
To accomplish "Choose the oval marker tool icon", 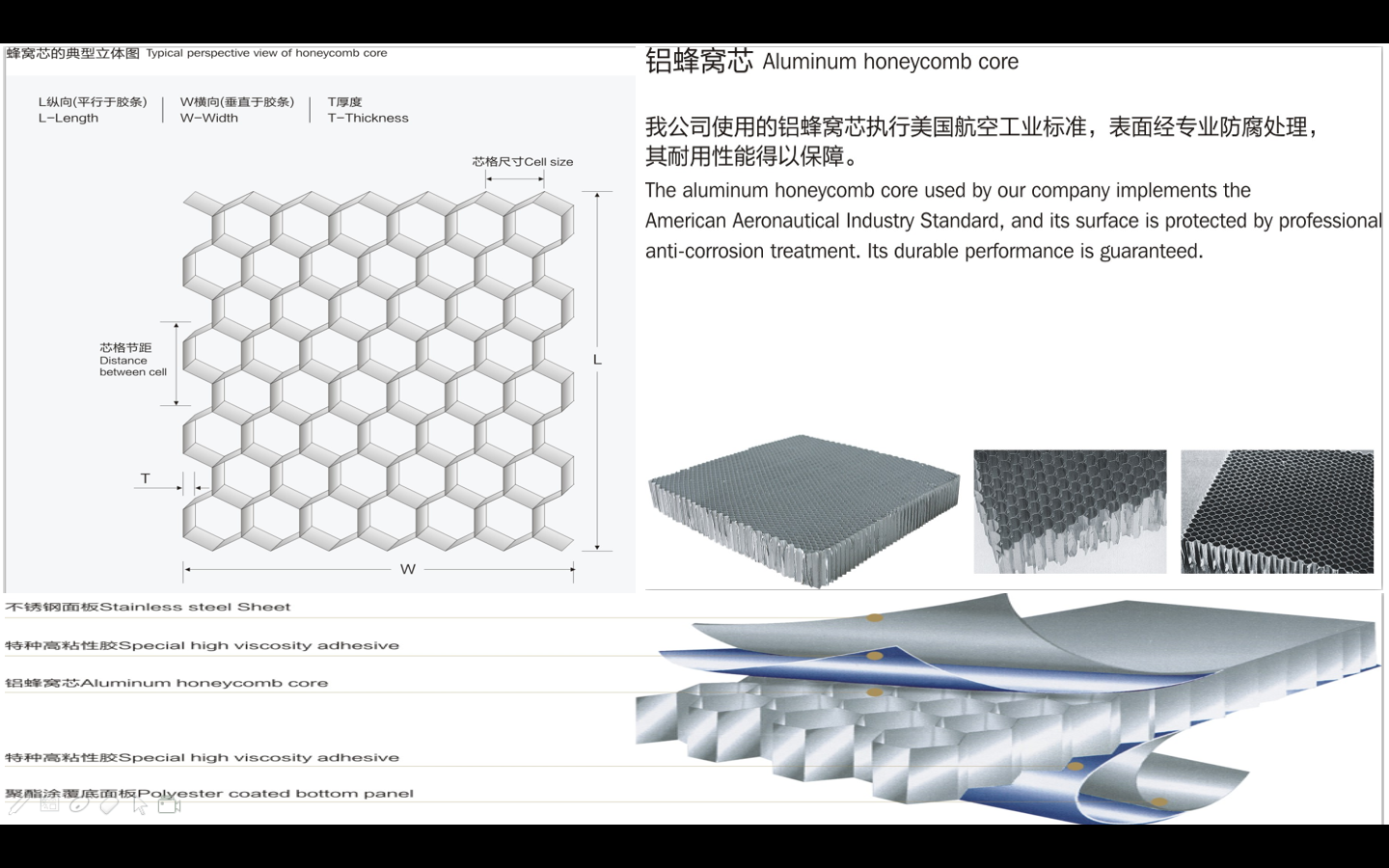I will pyautogui.click(x=79, y=804).
